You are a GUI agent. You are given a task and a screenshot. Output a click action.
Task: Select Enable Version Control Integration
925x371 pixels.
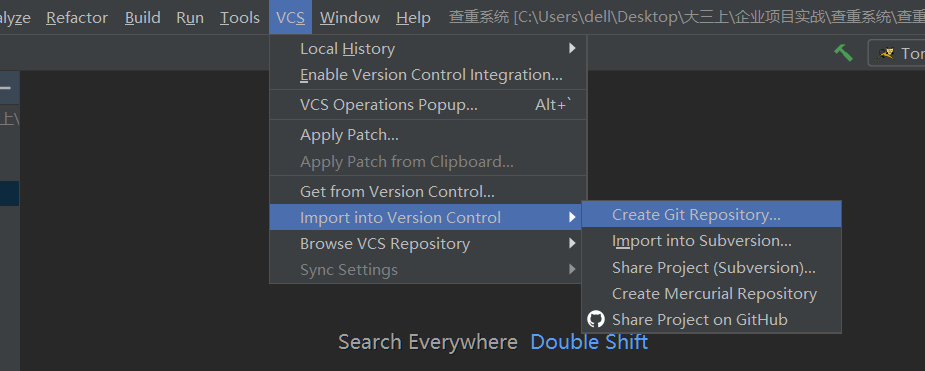tap(428, 75)
